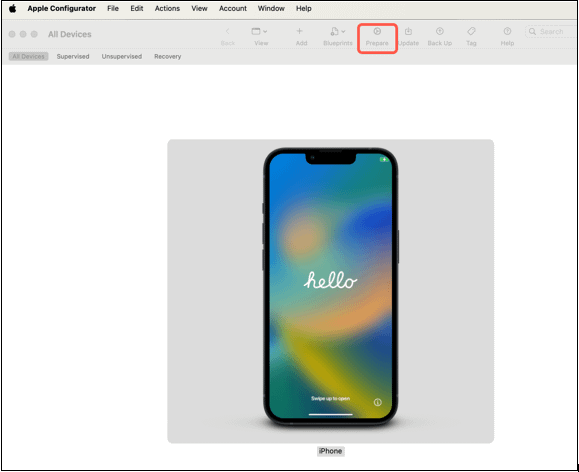Viewport: 579px width, 472px height.
Task: Switch to the Unsupervised filter
Action: click(121, 57)
